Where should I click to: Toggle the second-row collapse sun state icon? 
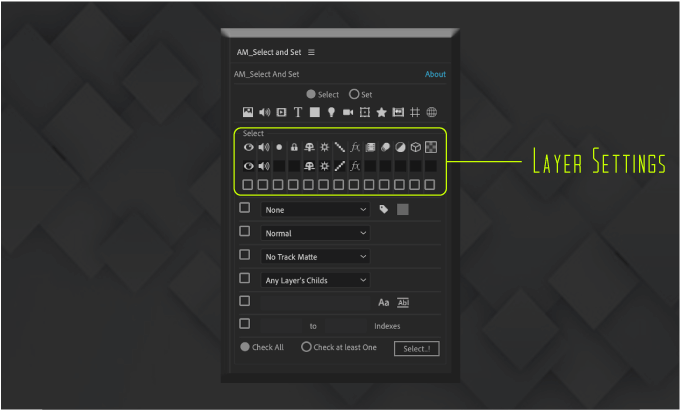[x=324, y=166]
